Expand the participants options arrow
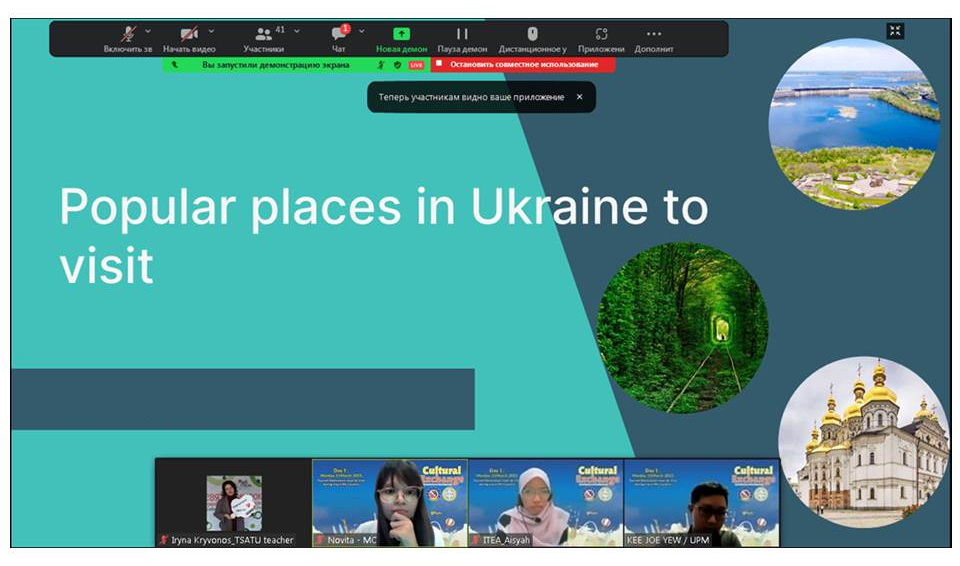 [297, 31]
